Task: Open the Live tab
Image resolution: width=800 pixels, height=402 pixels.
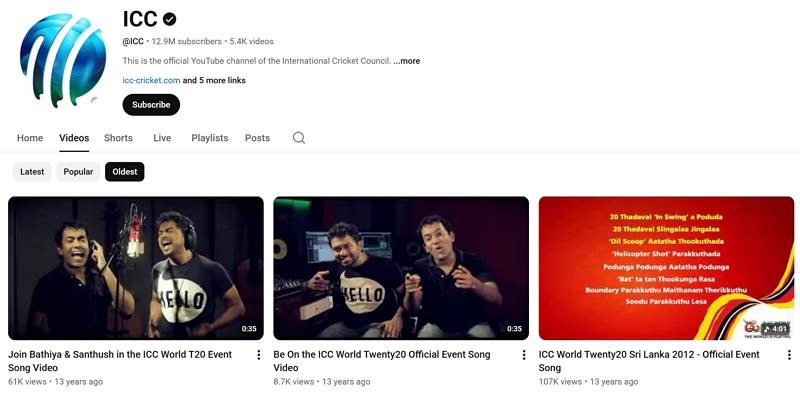Action: (162, 138)
